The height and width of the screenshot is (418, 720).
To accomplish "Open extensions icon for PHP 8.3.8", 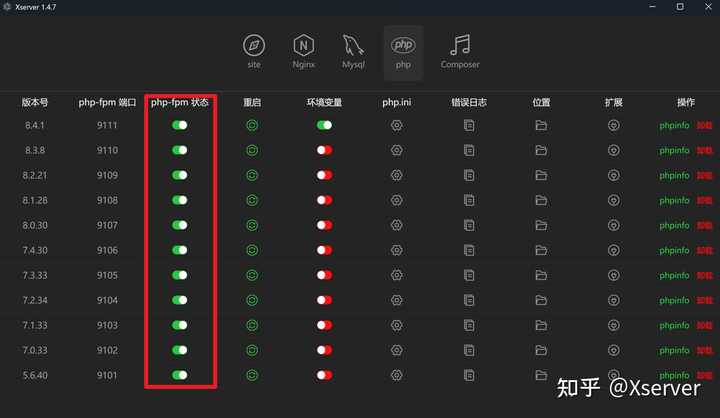I will click(613, 150).
